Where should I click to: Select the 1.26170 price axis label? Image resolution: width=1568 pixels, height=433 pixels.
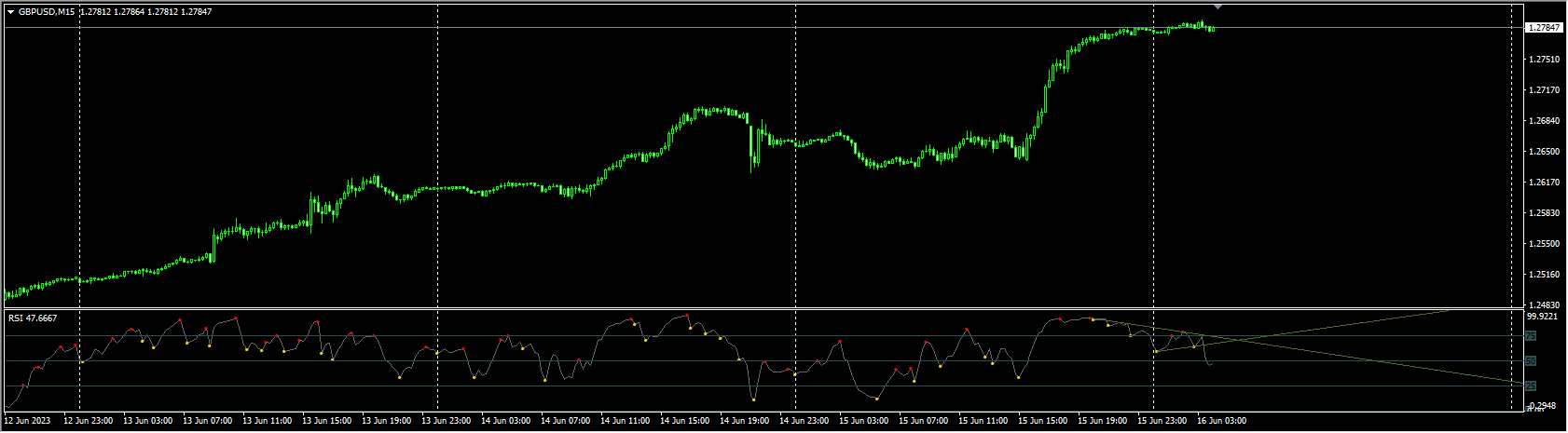coord(1544,183)
